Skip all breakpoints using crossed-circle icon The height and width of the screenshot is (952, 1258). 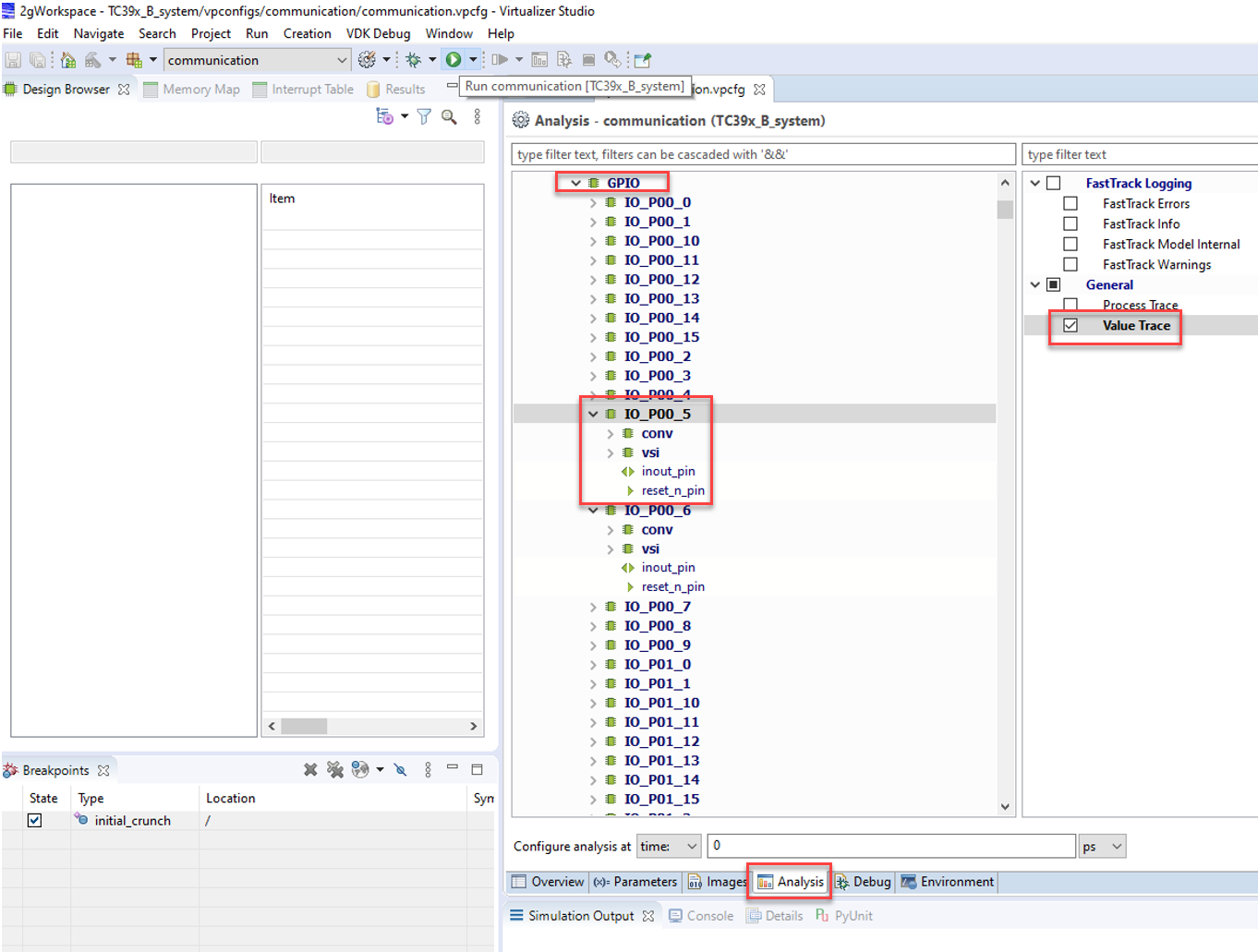point(400,768)
